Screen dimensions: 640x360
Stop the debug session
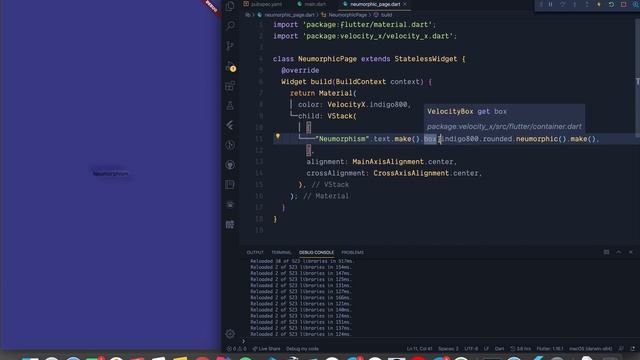[624, 4]
